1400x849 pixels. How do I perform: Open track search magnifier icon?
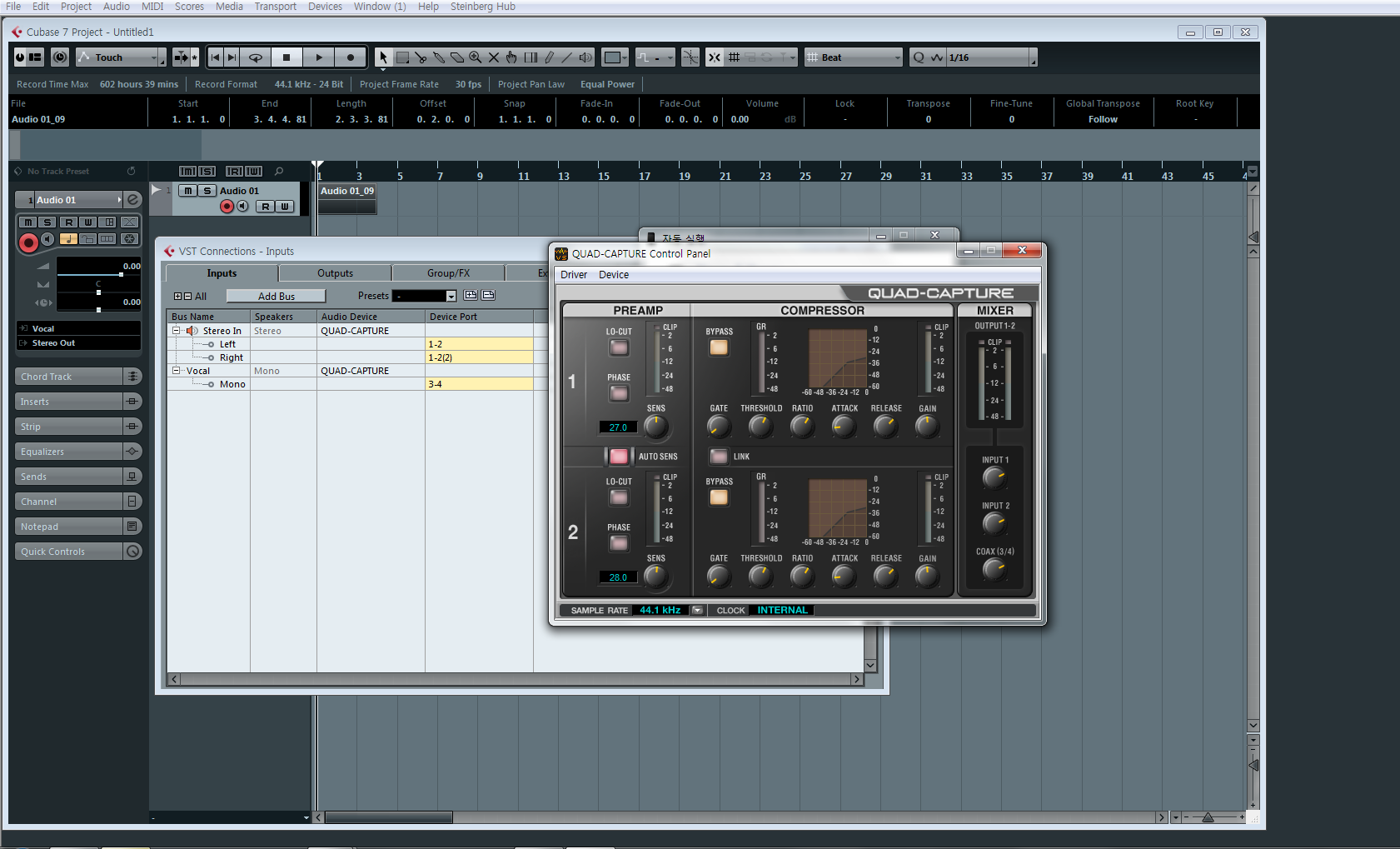coord(279,171)
